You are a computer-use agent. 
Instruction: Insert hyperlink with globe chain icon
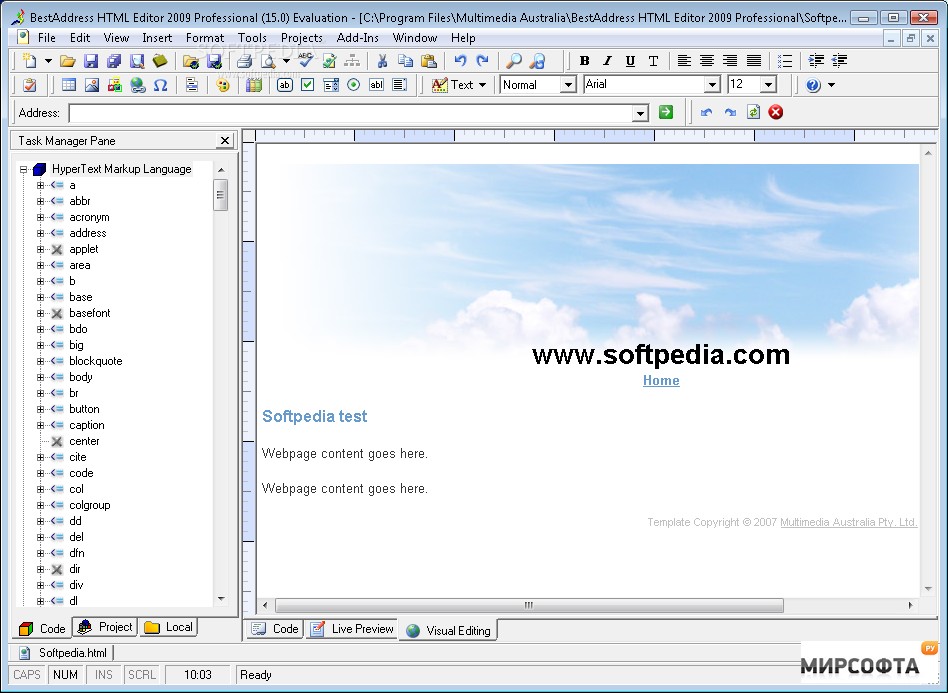(x=138, y=85)
